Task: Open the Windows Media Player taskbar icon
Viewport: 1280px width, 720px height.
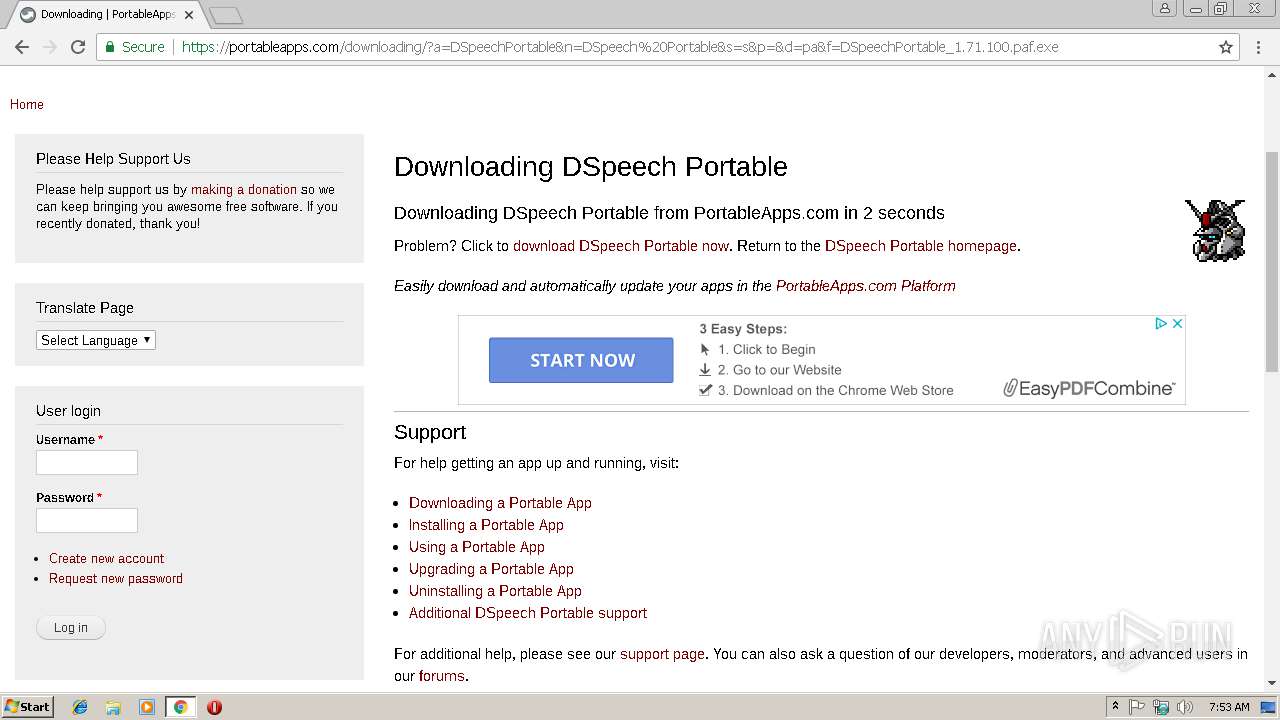Action: 147,707
